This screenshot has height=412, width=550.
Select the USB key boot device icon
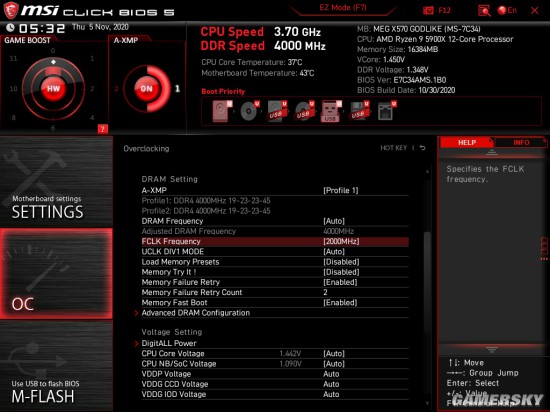point(331,112)
